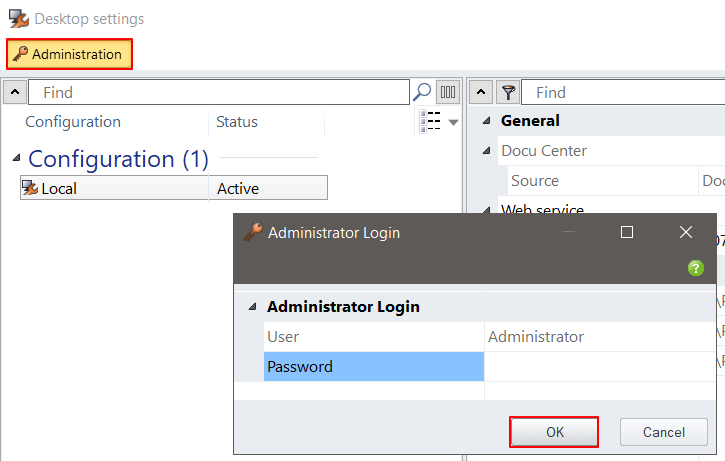Collapse the Configuration (1) group

coord(16,159)
